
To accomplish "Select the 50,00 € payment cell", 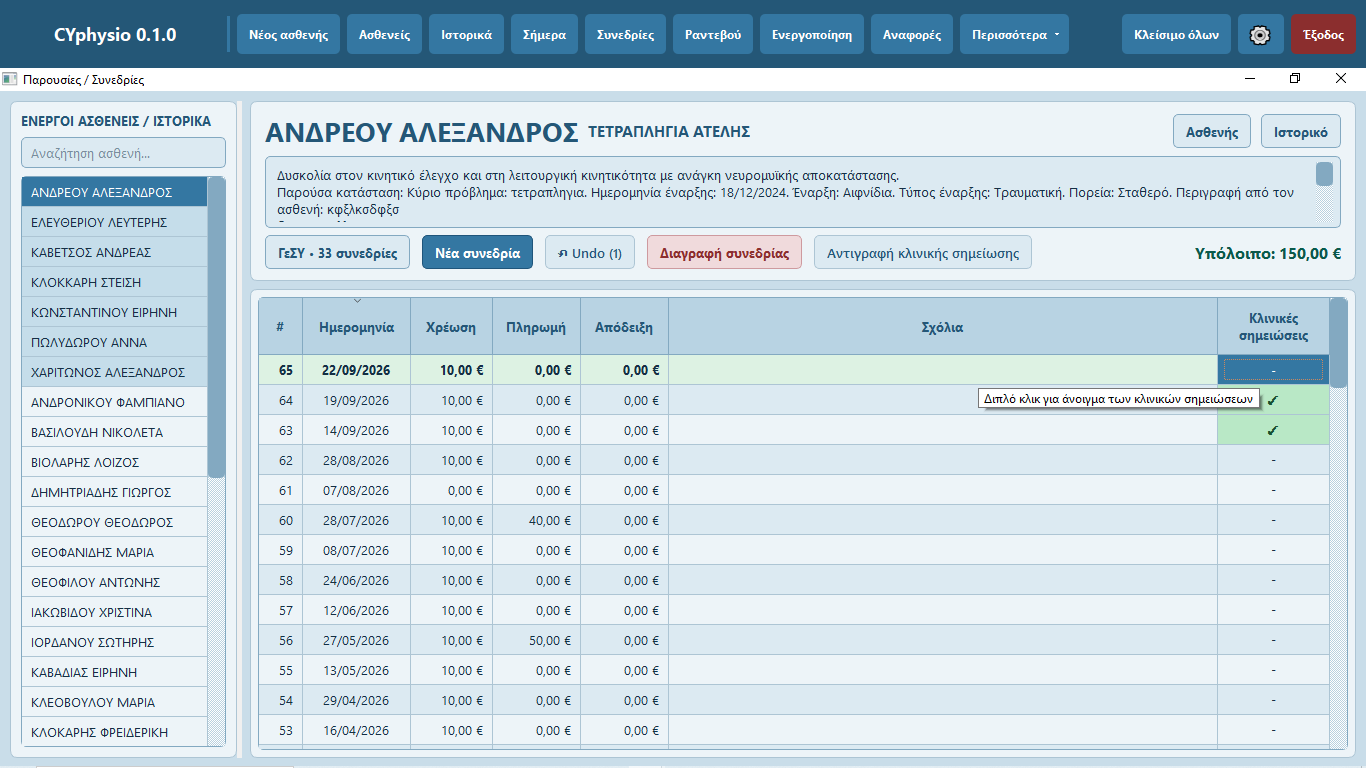I will pyautogui.click(x=536, y=640).
